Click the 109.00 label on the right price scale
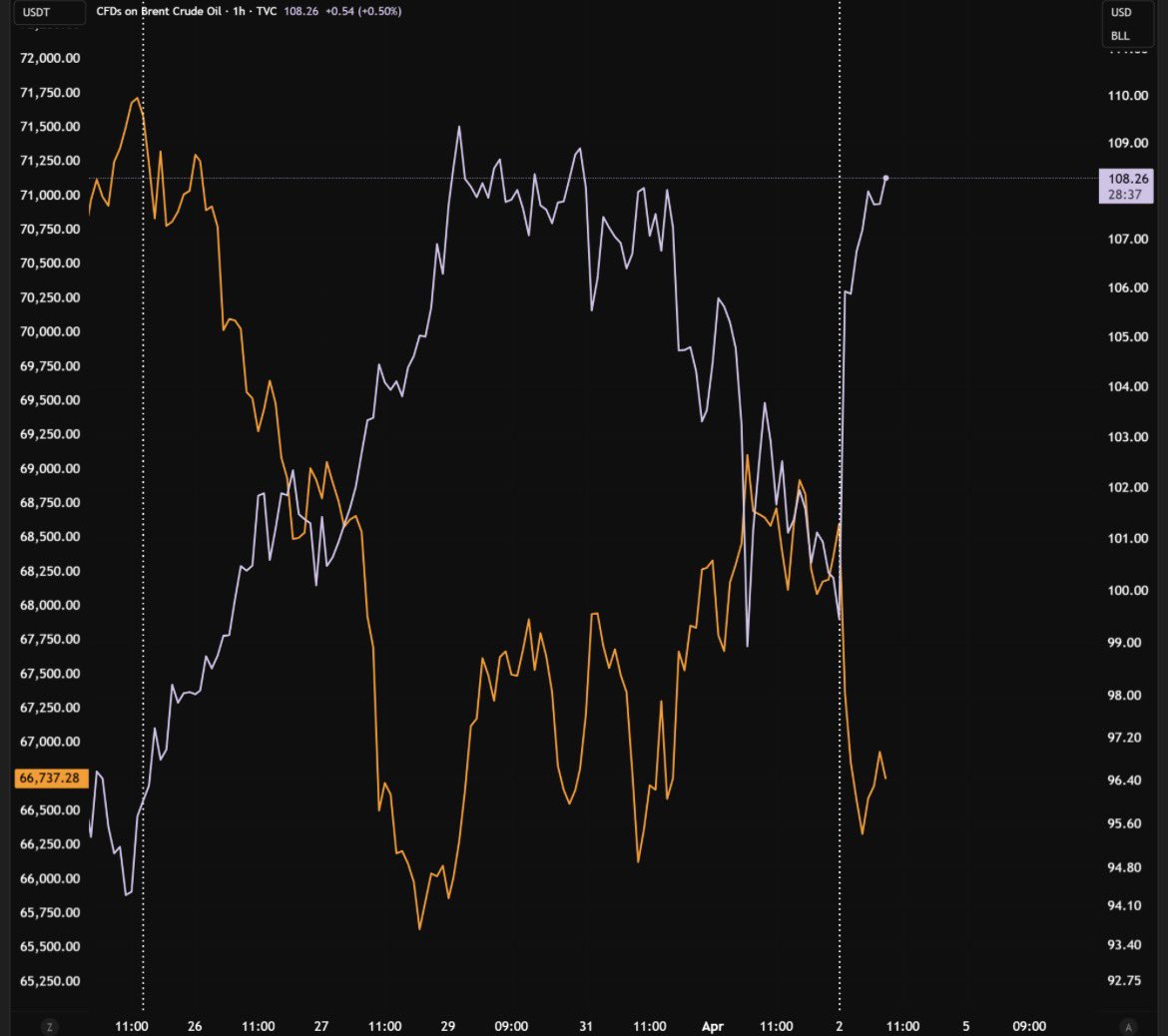 coord(1128,143)
